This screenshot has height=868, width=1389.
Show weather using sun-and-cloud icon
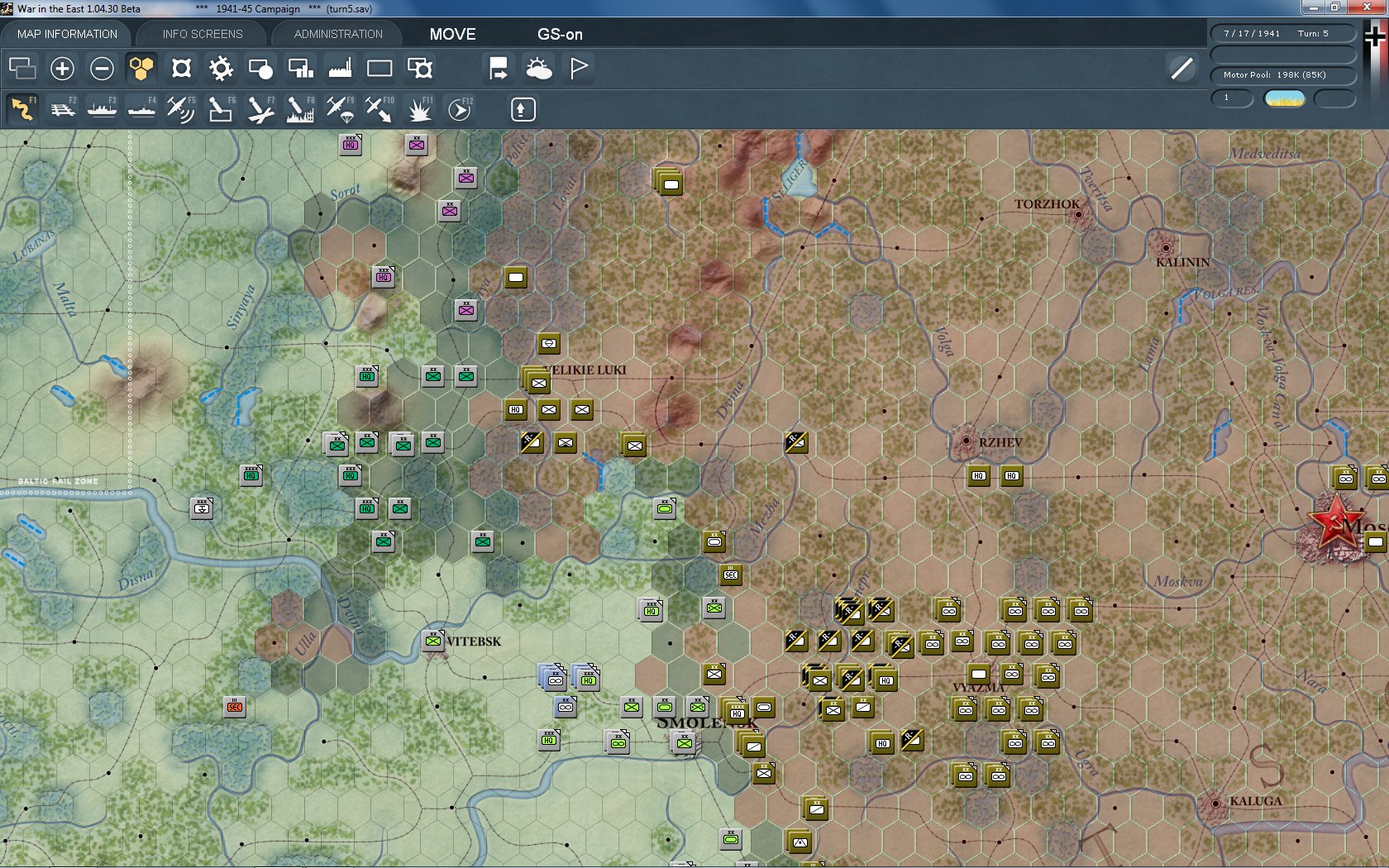pyautogui.click(x=538, y=68)
